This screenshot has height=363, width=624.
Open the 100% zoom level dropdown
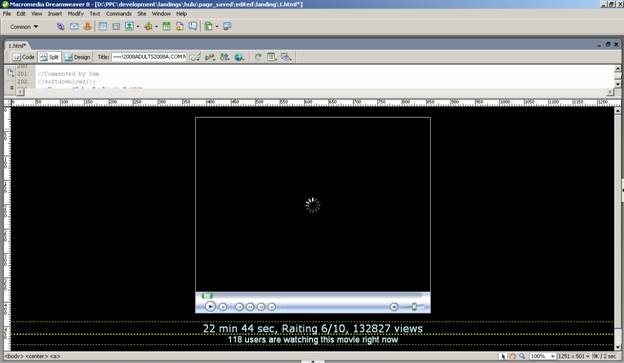[542, 356]
